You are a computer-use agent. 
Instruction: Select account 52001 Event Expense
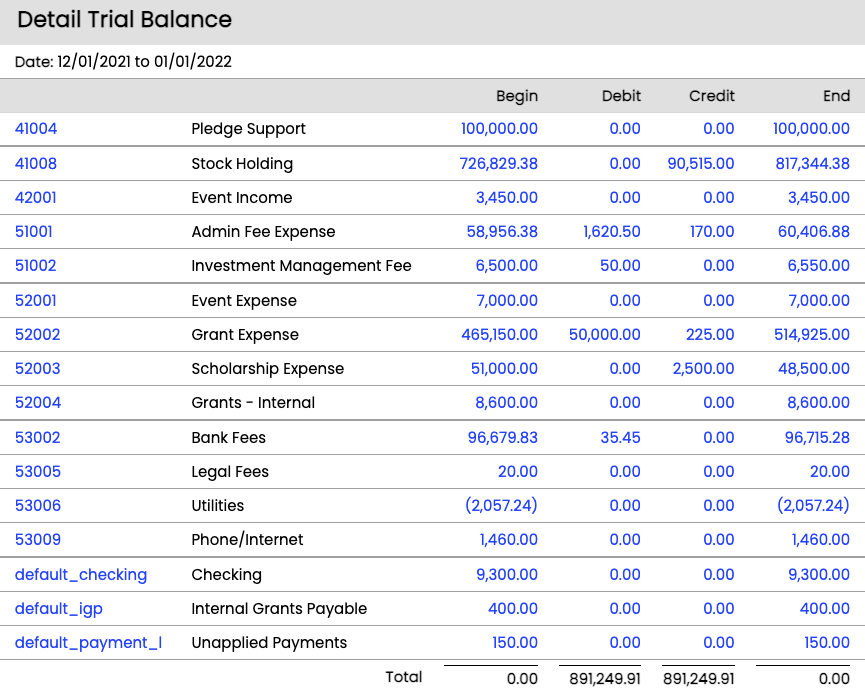click(x=35, y=300)
